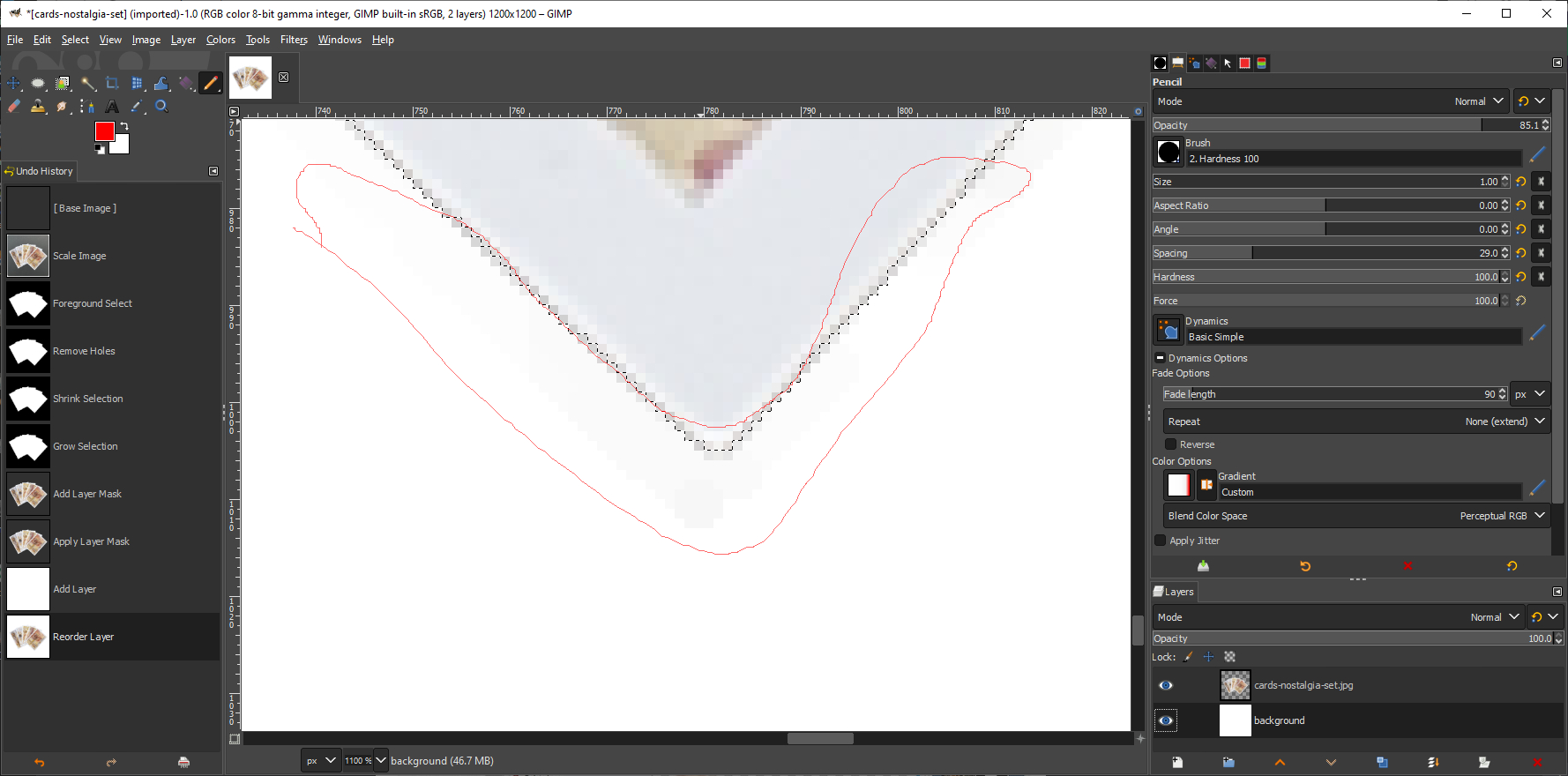Open the Layers panel Mode dropdown
This screenshot has width=1568, height=776.
[x=1339, y=617]
